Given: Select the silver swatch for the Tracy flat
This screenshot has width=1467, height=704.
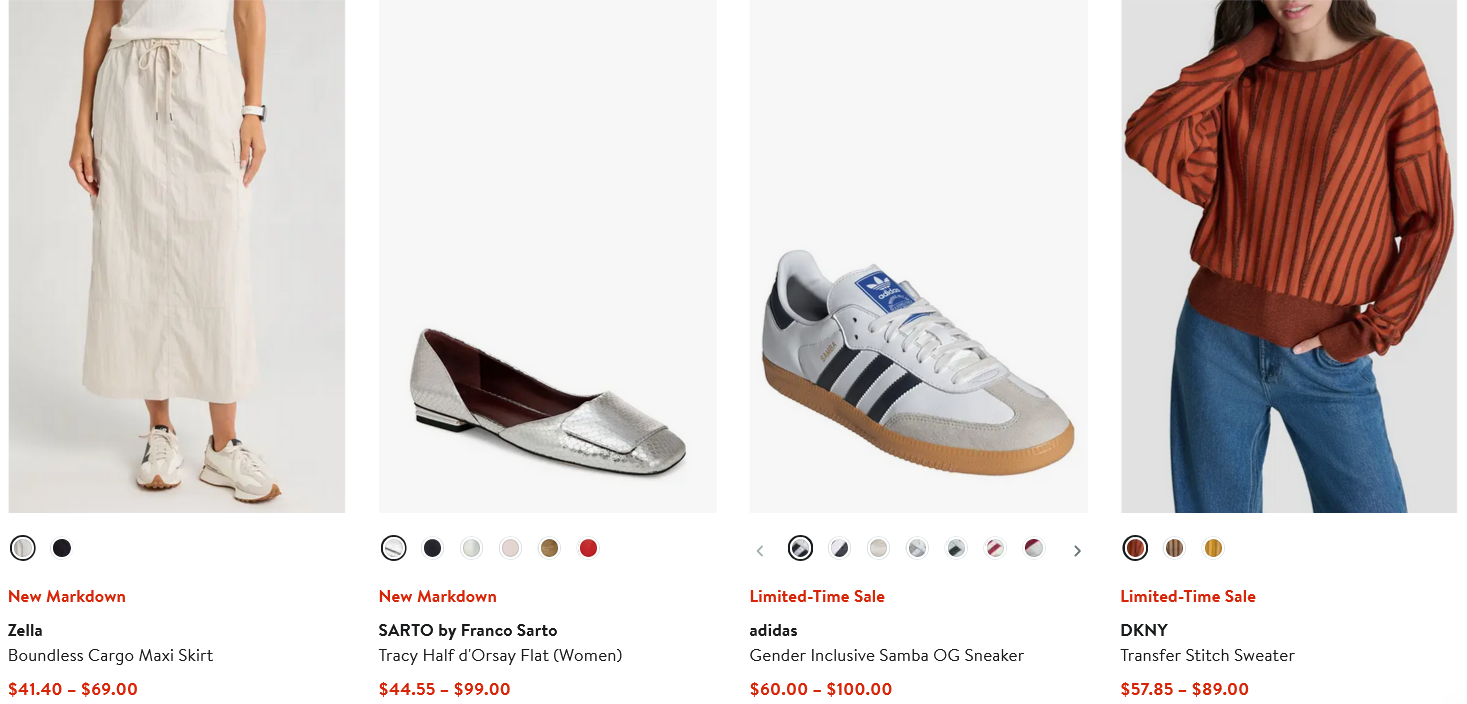Looking at the screenshot, I should pos(393,548).
